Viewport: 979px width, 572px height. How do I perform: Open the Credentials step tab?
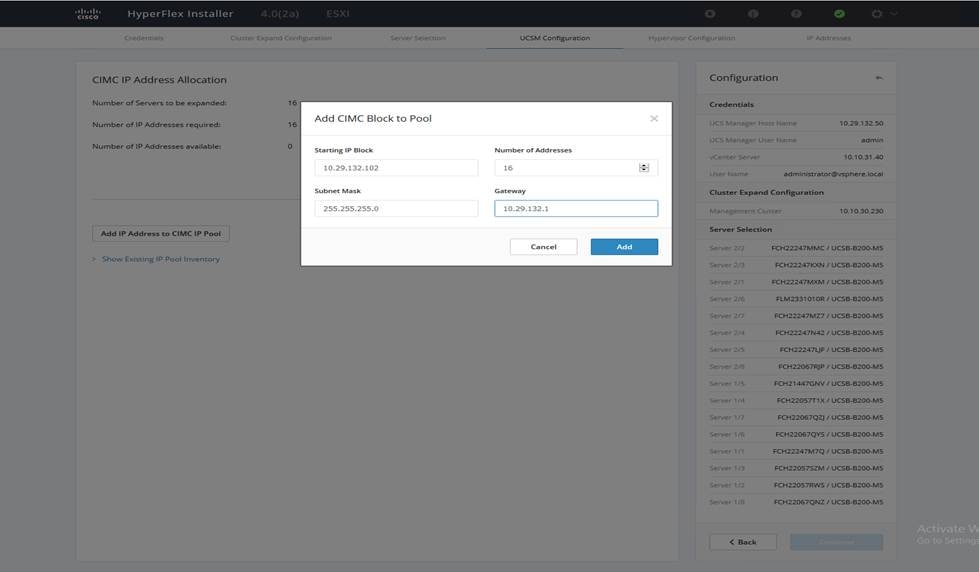click(x=144, y=38)
